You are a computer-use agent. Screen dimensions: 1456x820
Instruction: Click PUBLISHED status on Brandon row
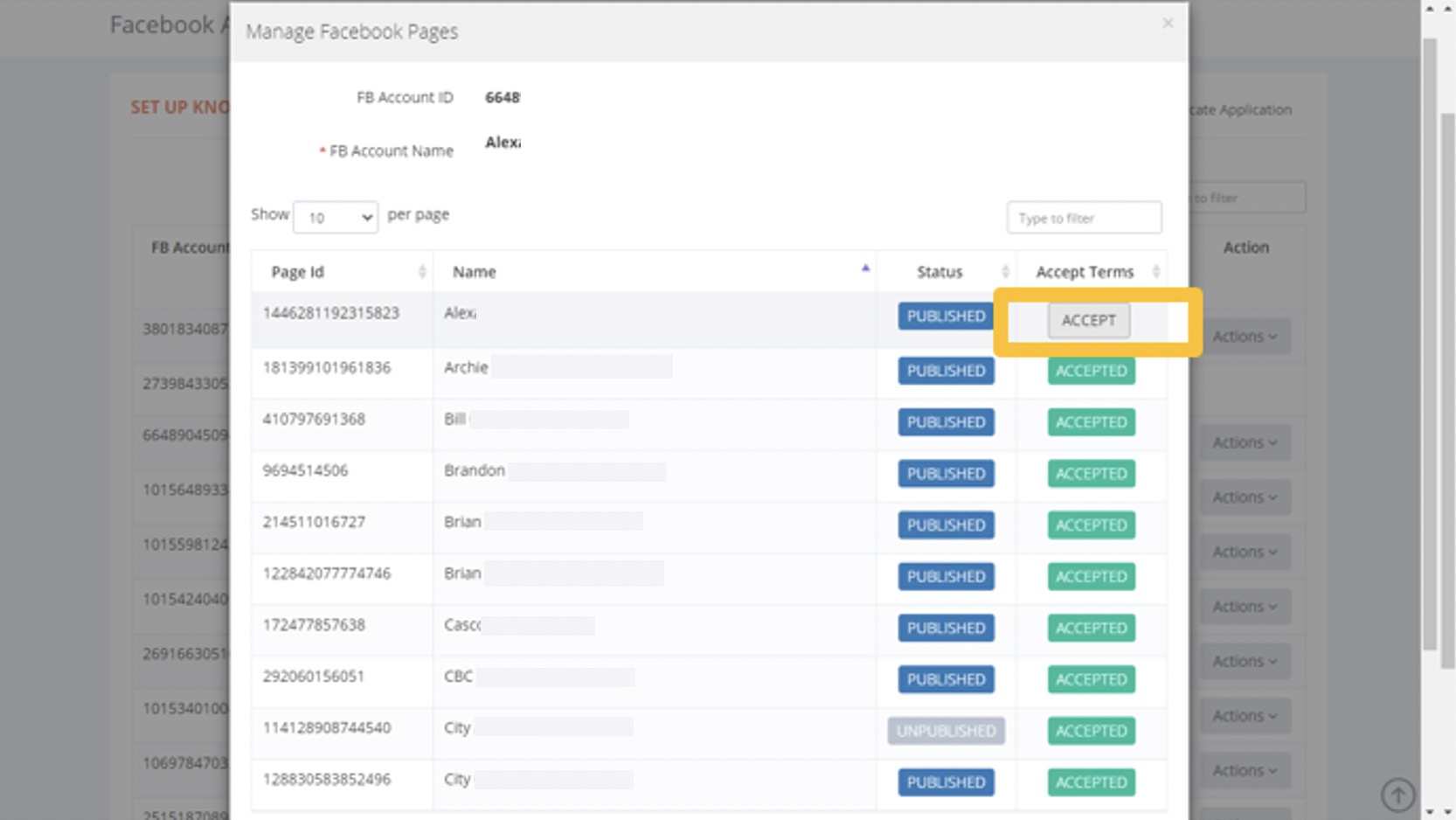tap(945, 474)
